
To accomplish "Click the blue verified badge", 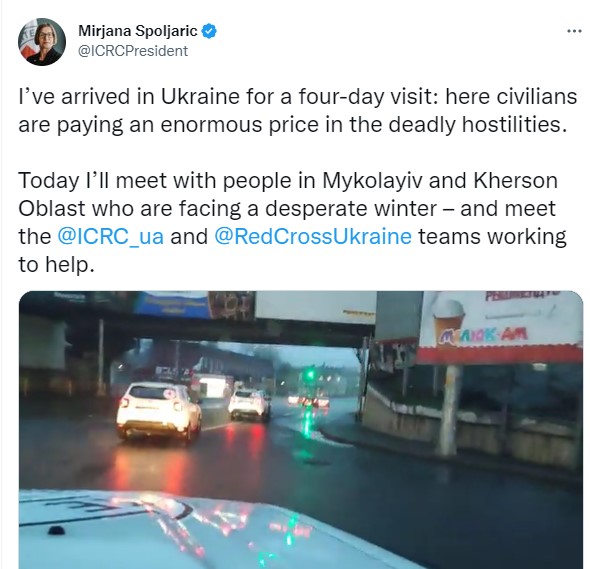I will pyautogui.click(x=209, y=31).
